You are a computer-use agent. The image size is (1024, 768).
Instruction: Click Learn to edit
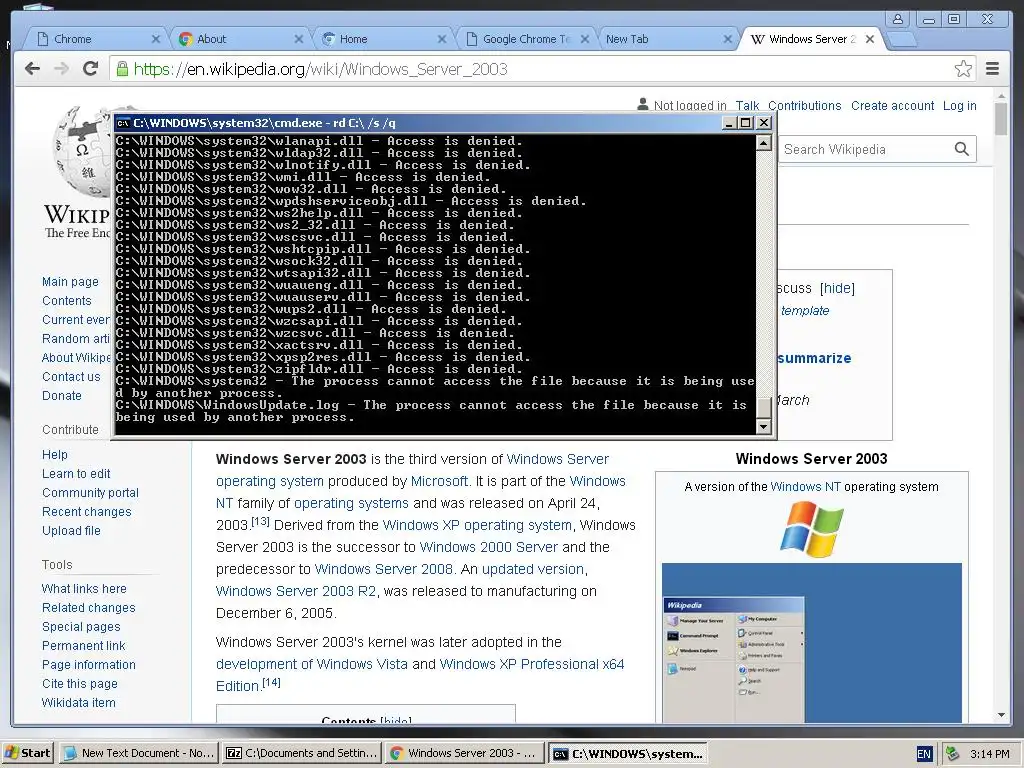point(76,473)
